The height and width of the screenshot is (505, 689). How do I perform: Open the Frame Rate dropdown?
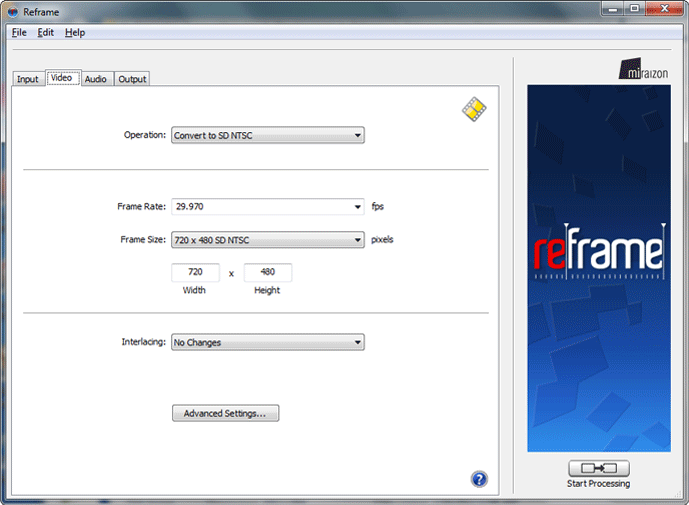[x=268, y=207]
